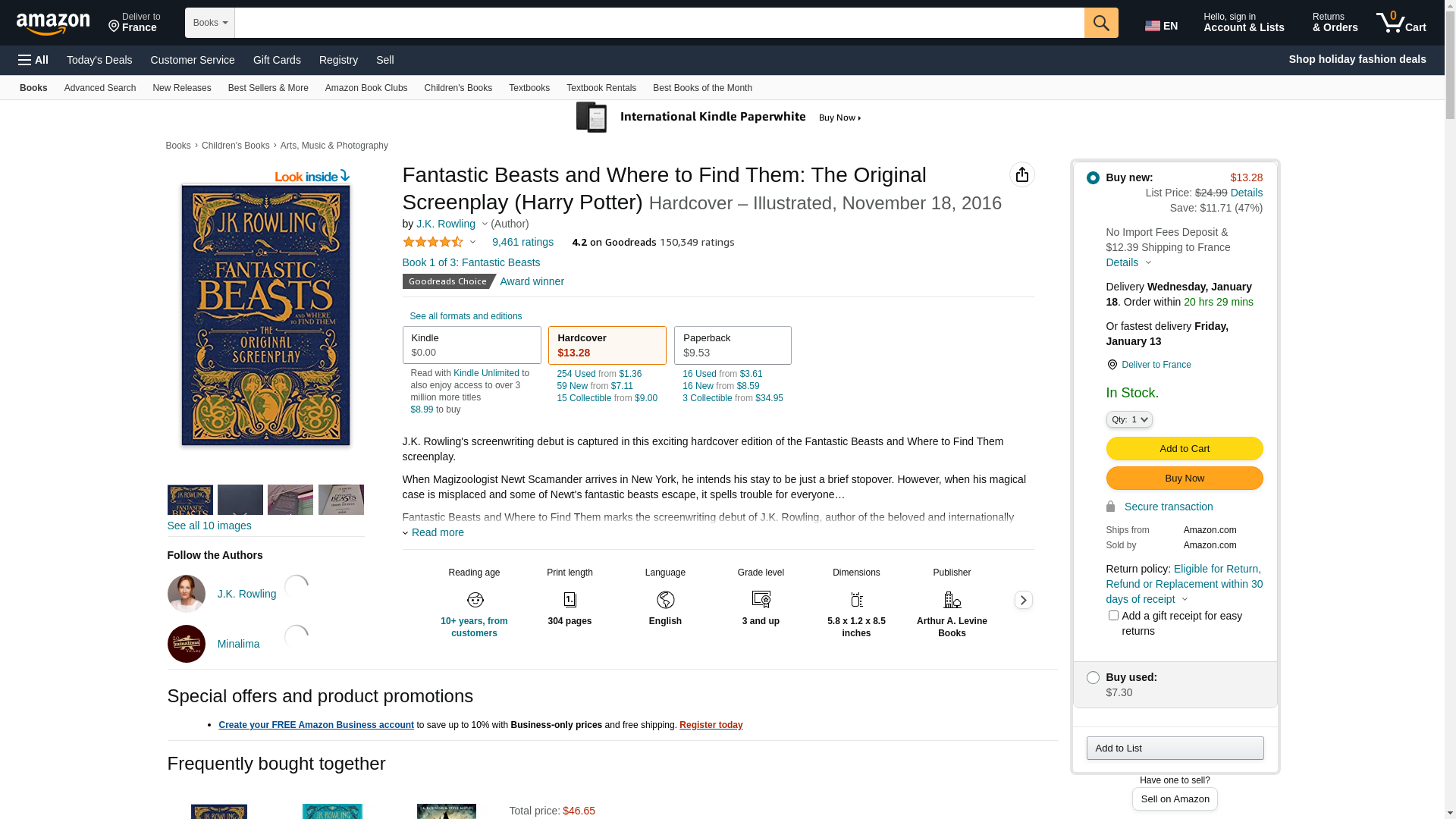Open the shopping cart icon
This screenshot has width=1456, height=819.
pyautogui.click(x=1401, y=23)
